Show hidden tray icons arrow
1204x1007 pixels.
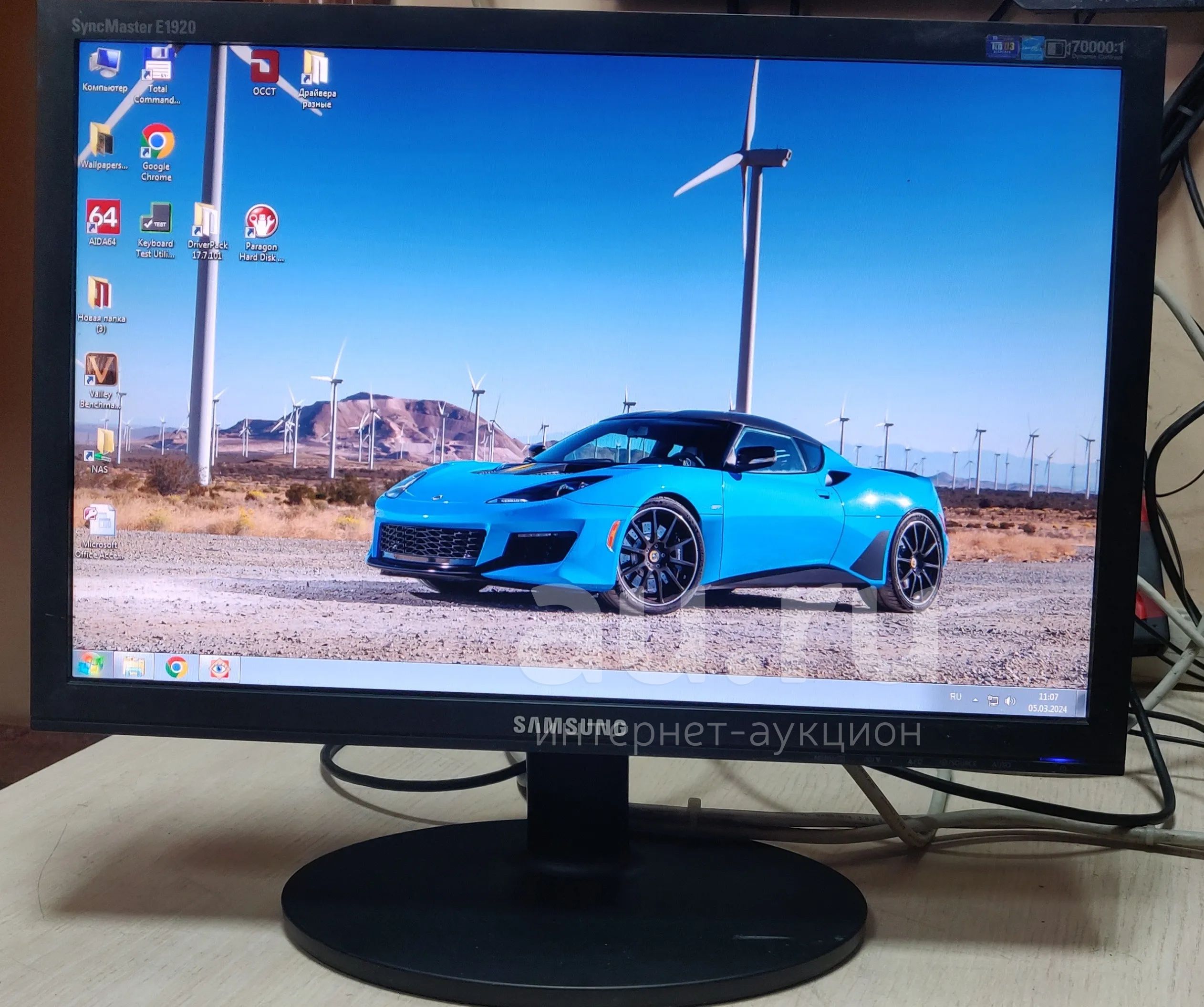pyautogui.click(x=975, y=700)
